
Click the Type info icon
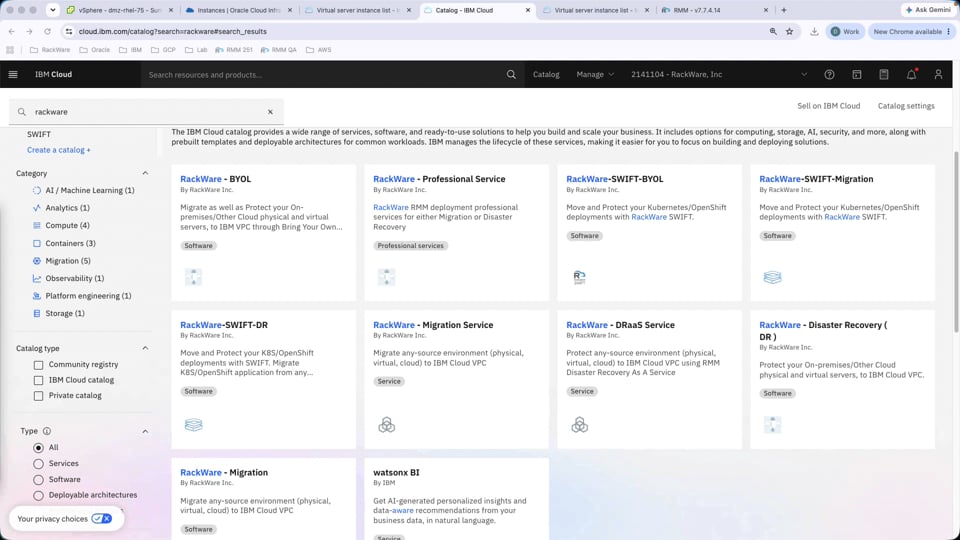47,431
